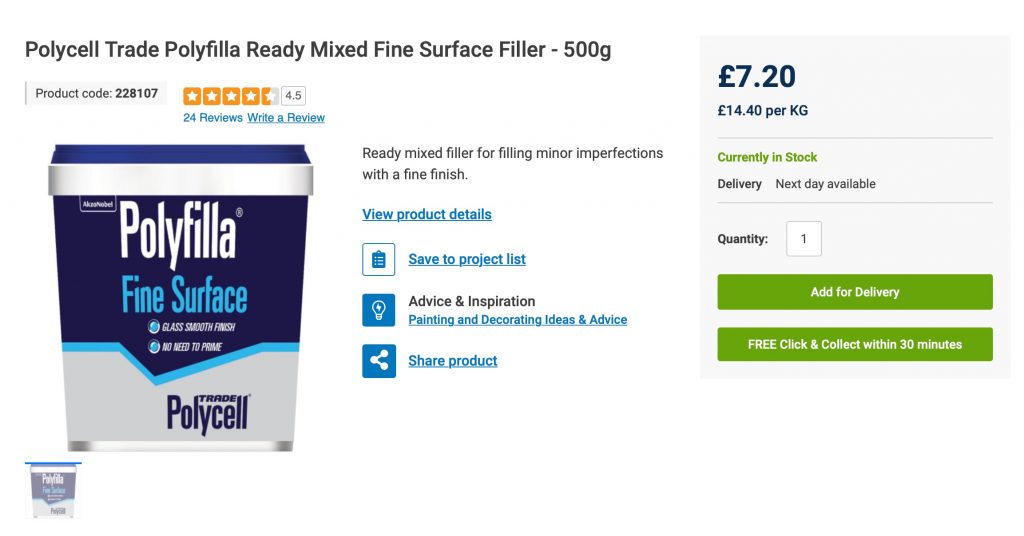Click the £7.20 price
The width and height of the screenshot is (1024, 536).
point(757,76)
